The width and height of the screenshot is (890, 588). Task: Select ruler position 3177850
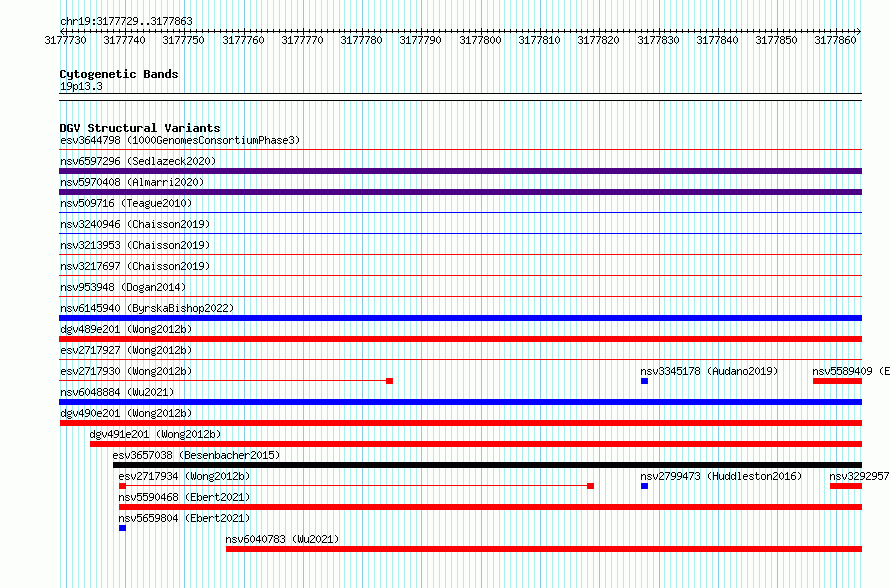pos(776,40)
